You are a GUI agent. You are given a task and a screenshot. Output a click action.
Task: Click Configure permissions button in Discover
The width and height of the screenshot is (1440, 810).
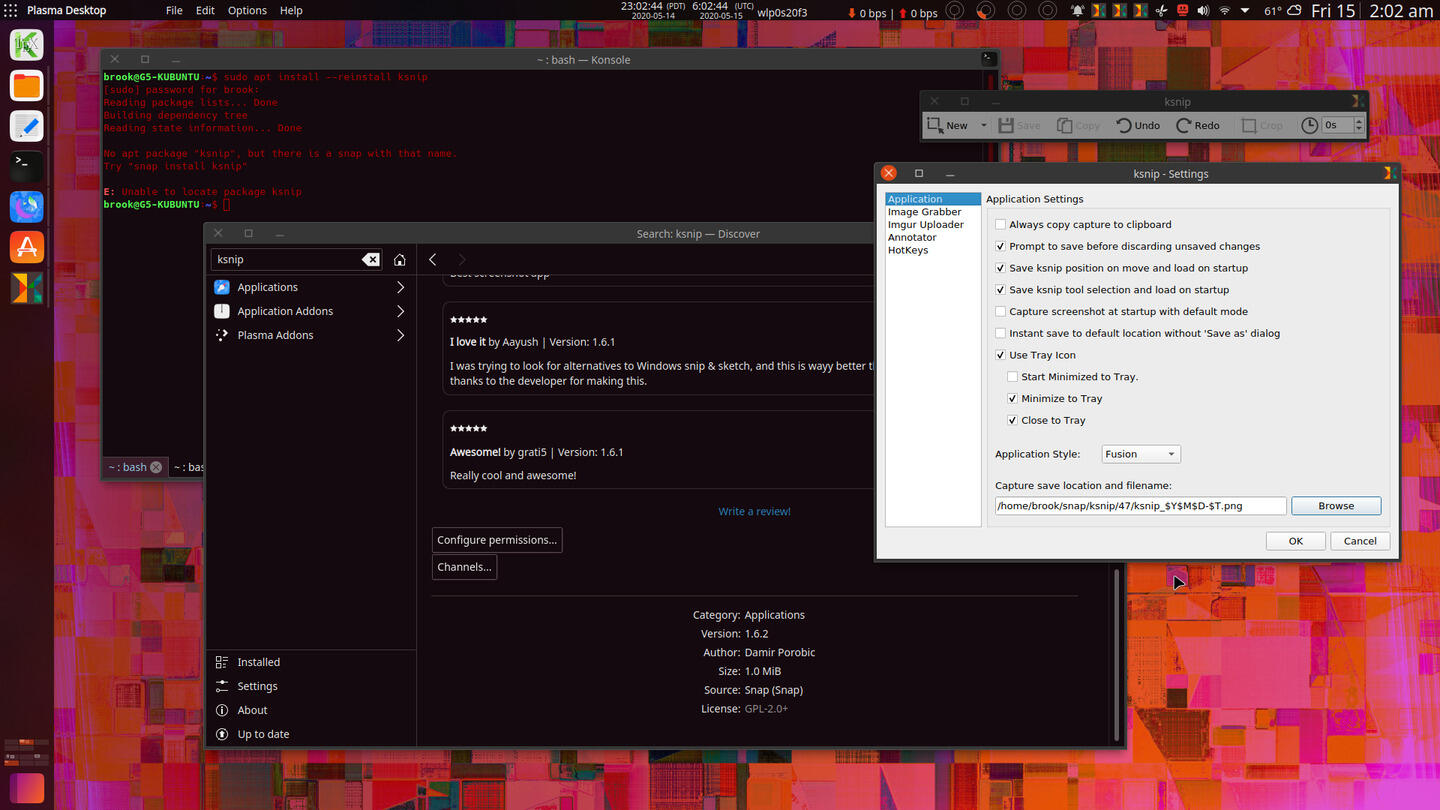(497, 540)
